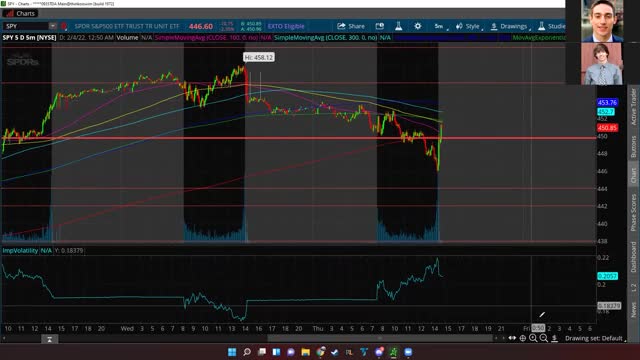Open Chrome from the taskbar

click(320, 352)
